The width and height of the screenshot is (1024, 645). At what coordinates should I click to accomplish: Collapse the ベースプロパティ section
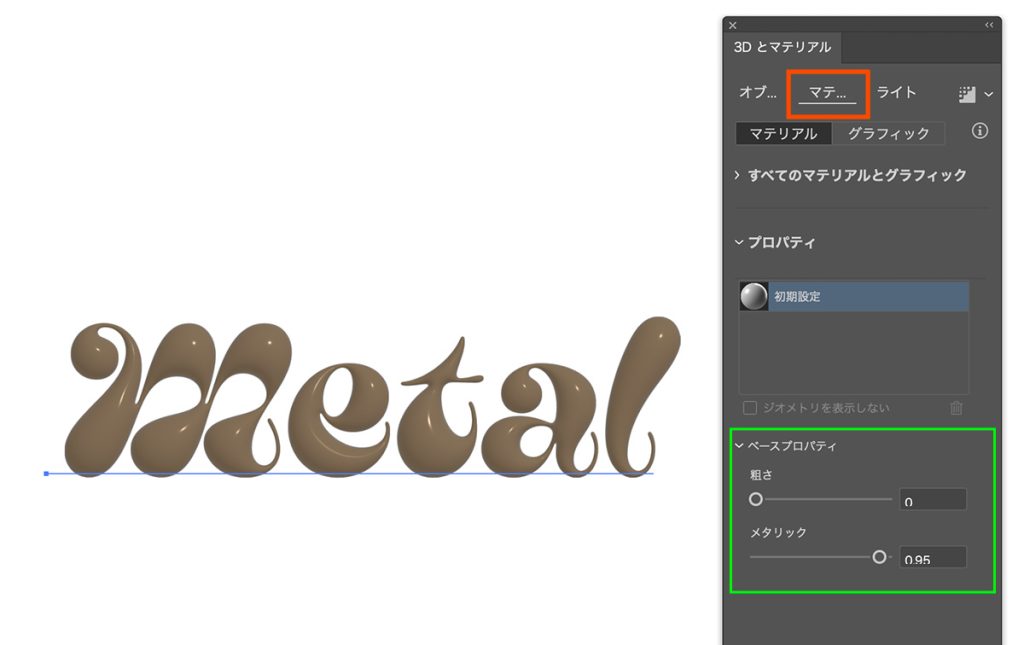[x=739, y=446]
